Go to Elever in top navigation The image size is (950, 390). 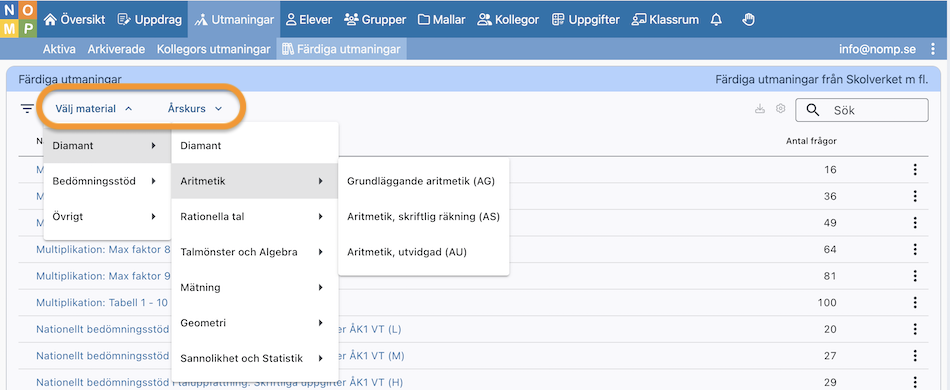coord(309,19)
